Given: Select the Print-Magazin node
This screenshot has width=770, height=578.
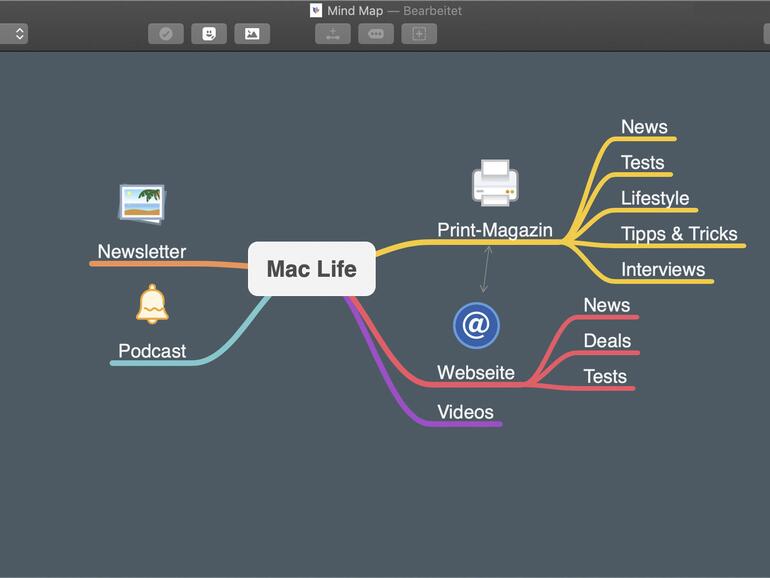Looking at the screenshot, I should [495, 230].
